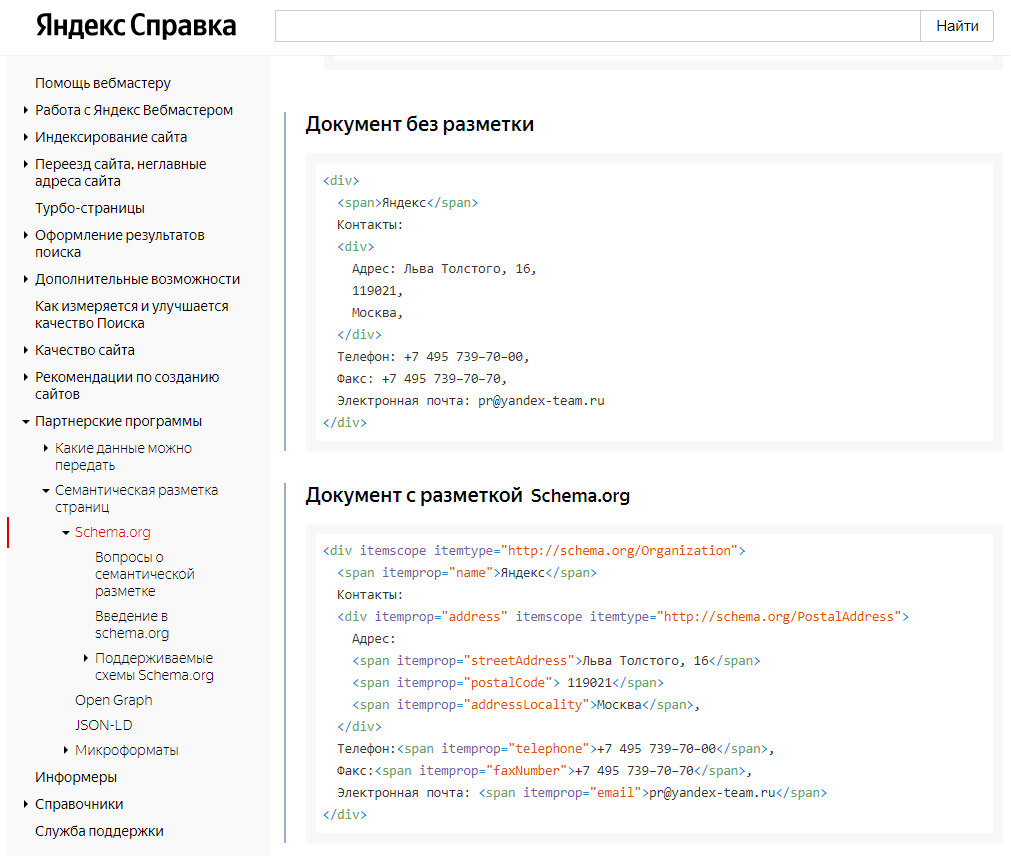
Task: Expand arrow next to Переезд сайта, неглавные адреса
Action: pos(25,164)
